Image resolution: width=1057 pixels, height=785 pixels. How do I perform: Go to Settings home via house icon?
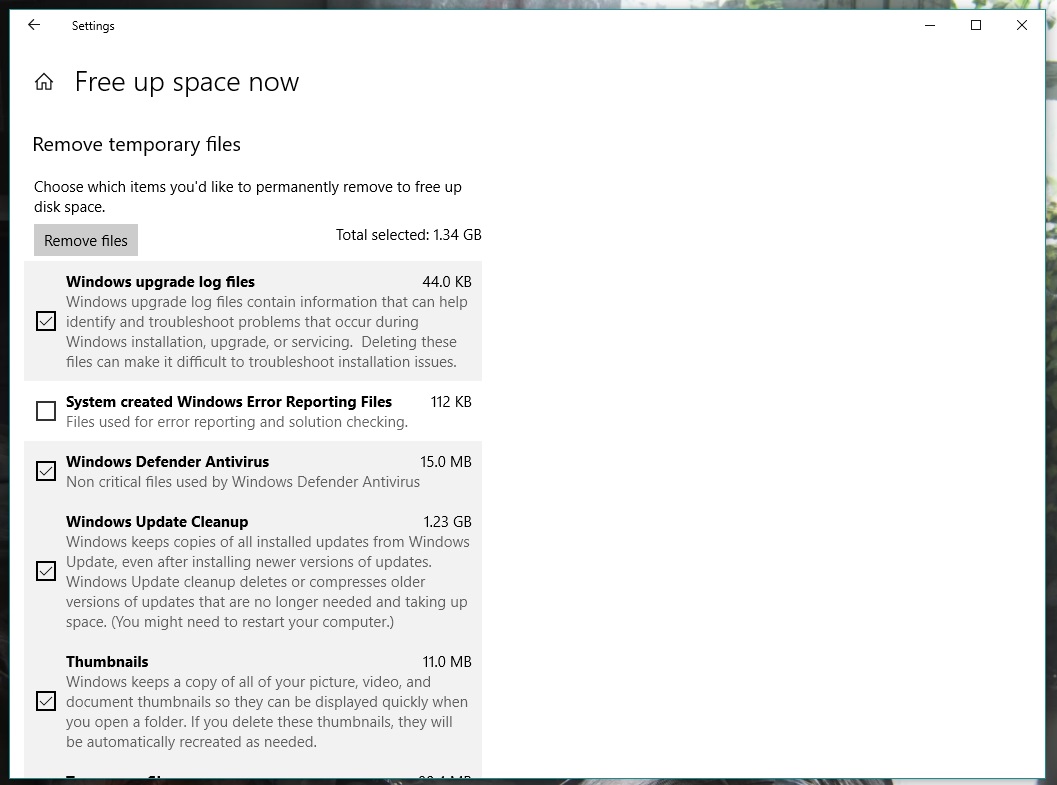tap(44, 83)
